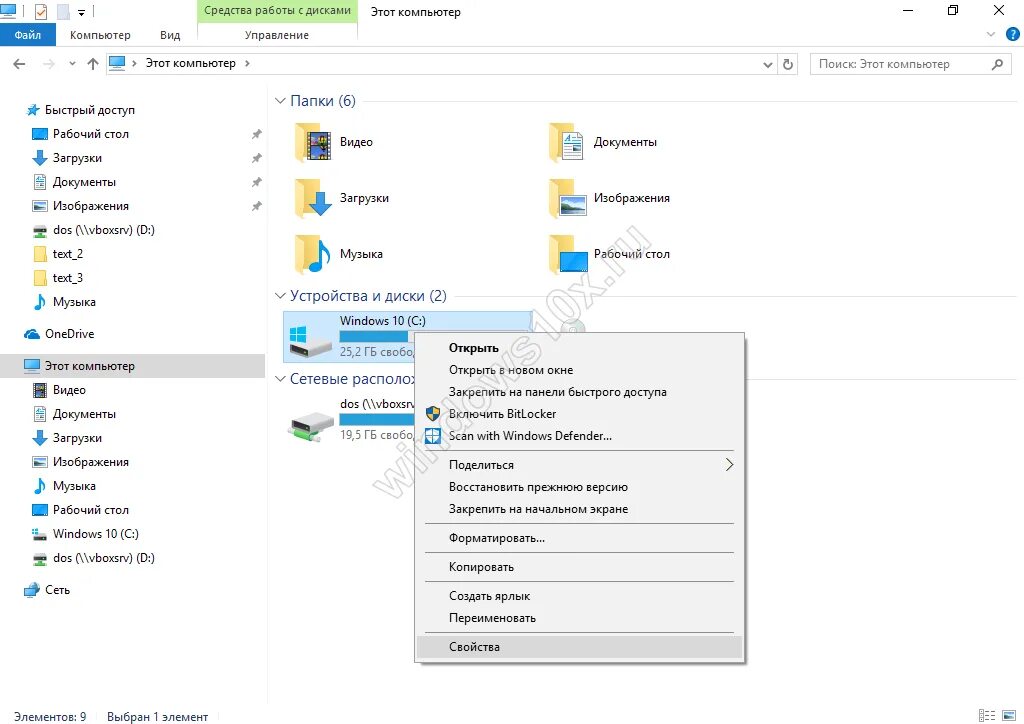Choose Scan with Windows Defender...
The image size is (1024, 724).
pyautogui.click(x=579, y=436)
